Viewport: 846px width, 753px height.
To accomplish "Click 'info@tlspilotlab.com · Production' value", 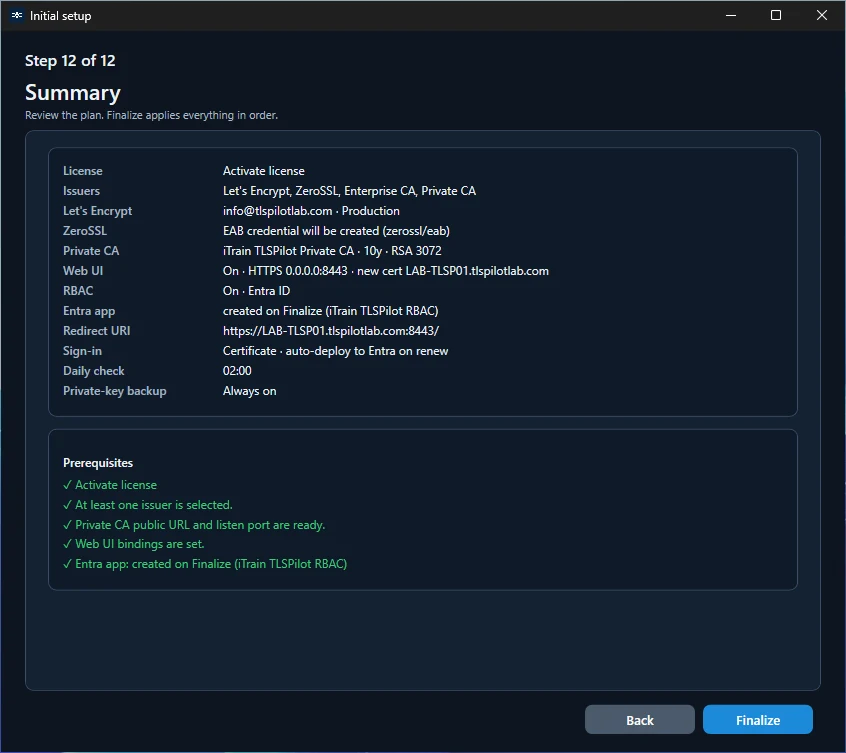I will (x=311, y=211).
